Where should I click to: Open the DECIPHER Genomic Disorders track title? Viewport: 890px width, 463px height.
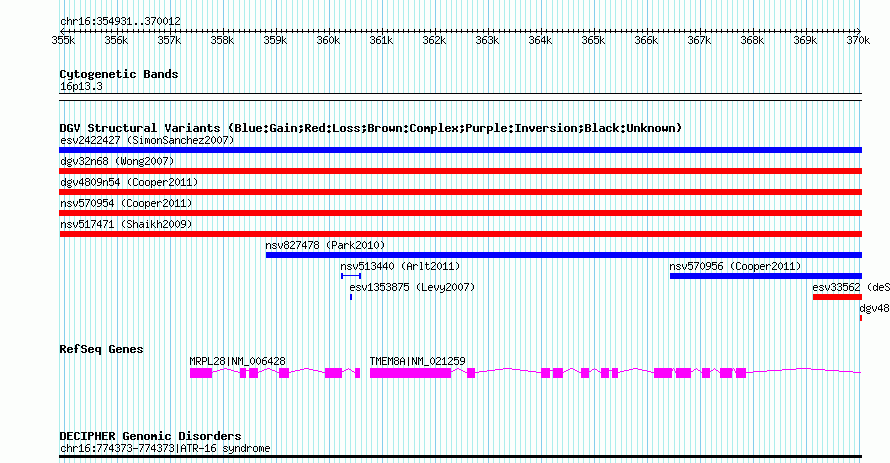tap(150, 436)
